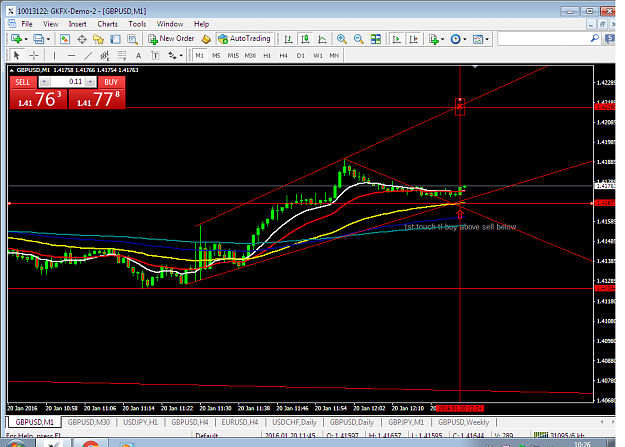Switch to M1 timeframe
Screen dimensions: 625x447
point(199,55)
